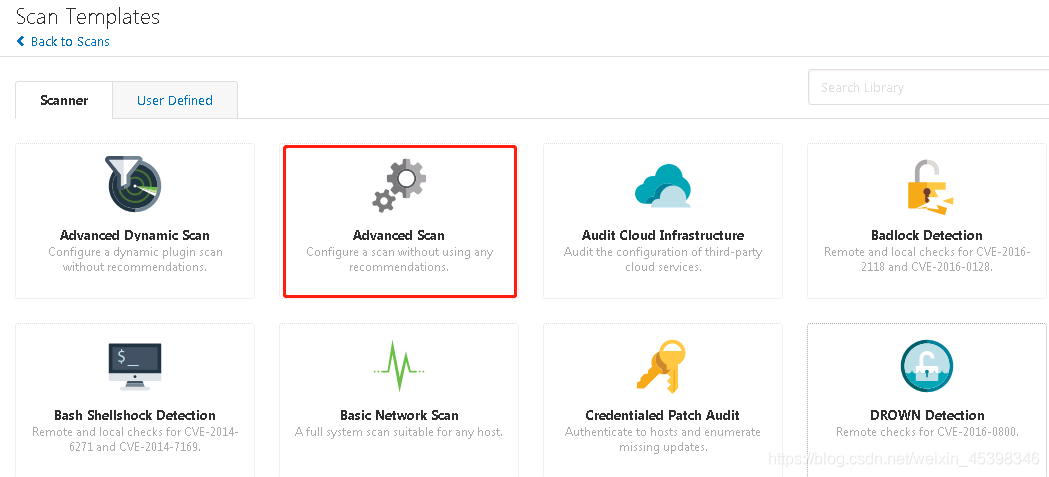
Task: Click 'Remote and local checks for CVE-2016-' text
Action: point(927,252)
